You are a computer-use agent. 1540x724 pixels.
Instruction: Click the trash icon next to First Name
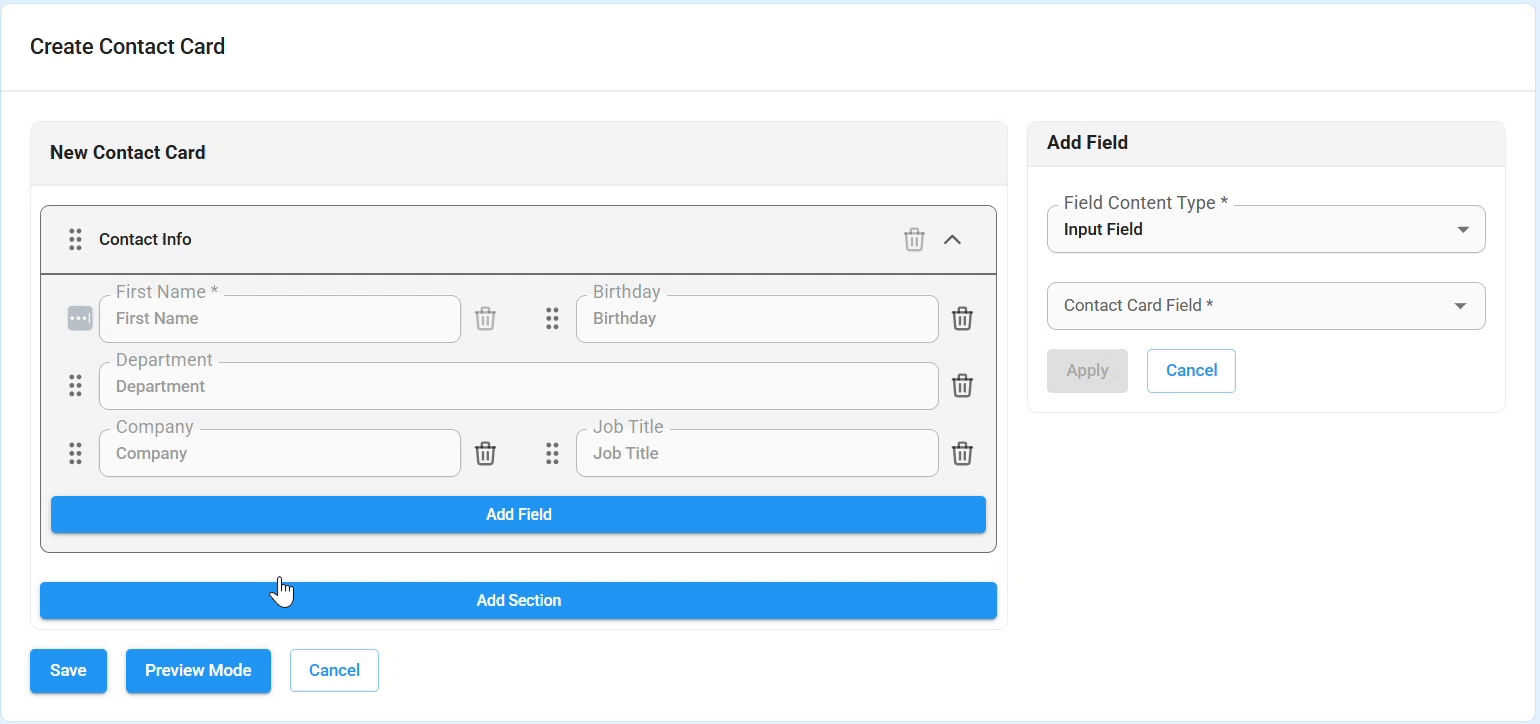click(485, 318)
